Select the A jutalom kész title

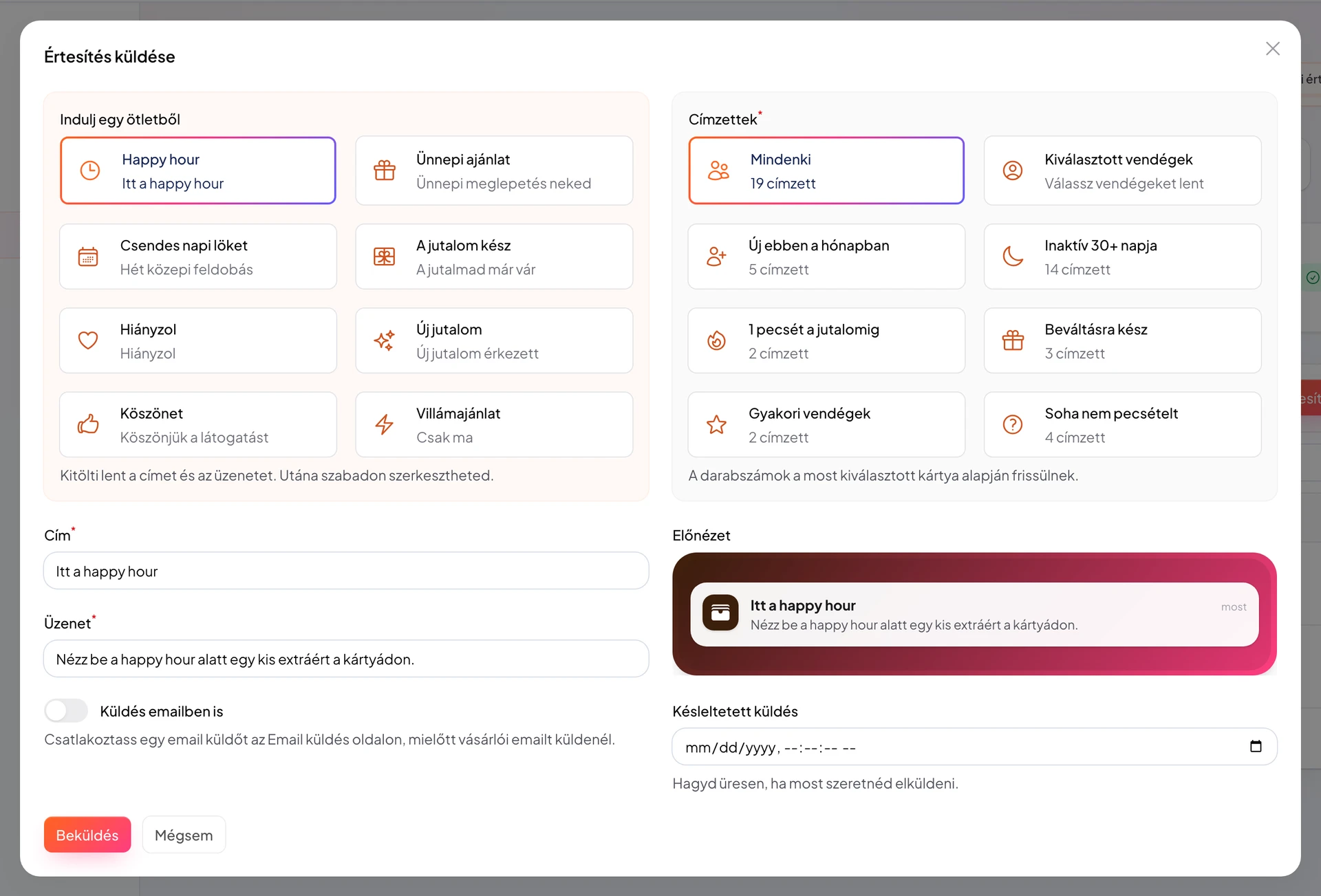click(464, 245)
